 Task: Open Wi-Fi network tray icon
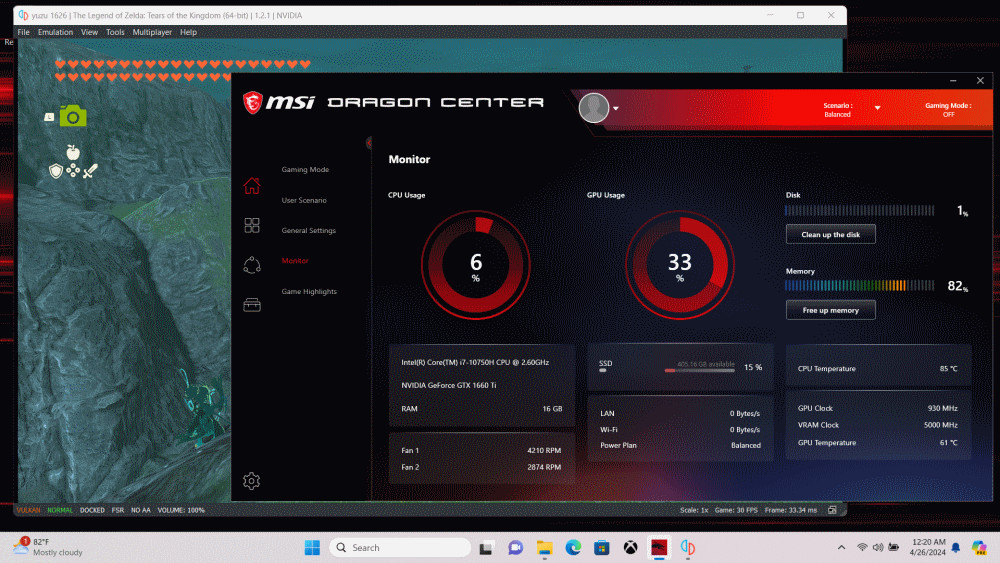pos(862,547)
